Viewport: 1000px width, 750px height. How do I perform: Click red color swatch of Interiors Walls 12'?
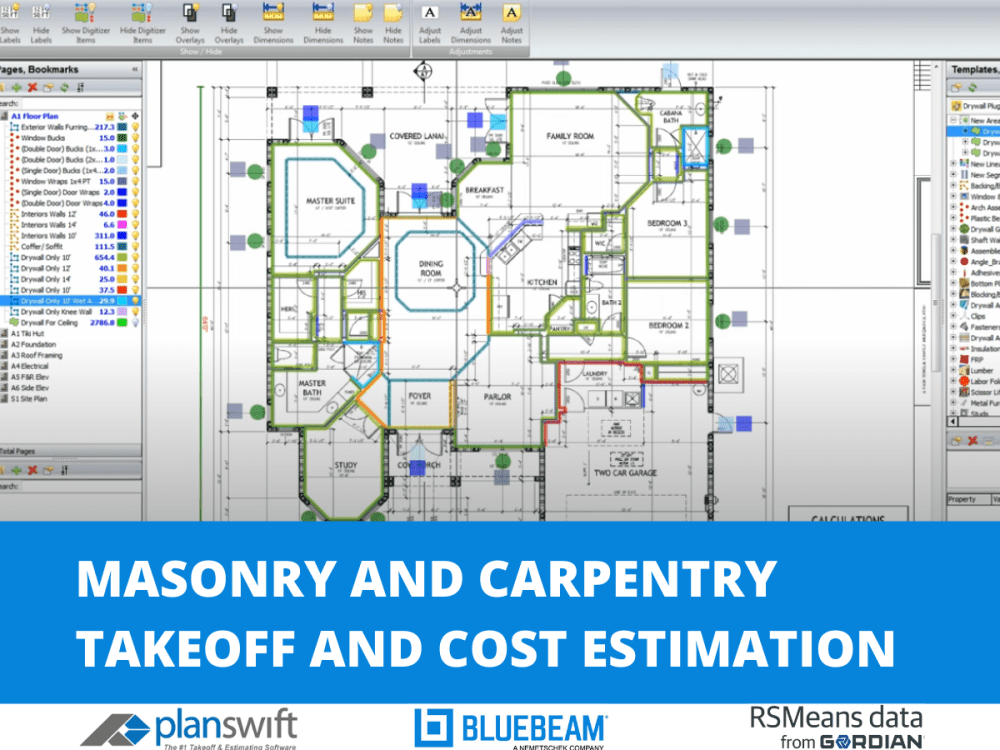click(x=122, y=214)
